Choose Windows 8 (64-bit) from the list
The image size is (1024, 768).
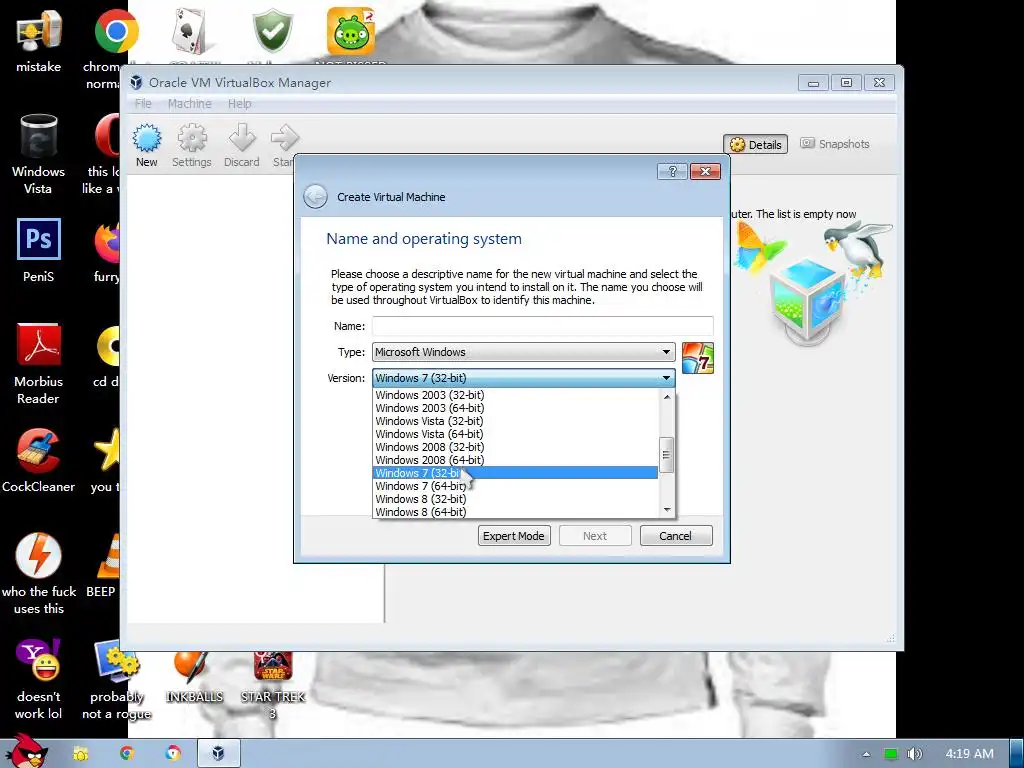coord(516,512)
